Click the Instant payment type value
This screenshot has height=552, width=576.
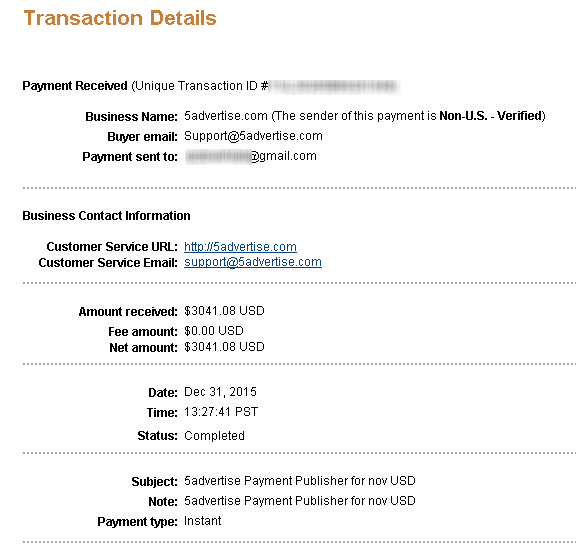click(202, 521)
